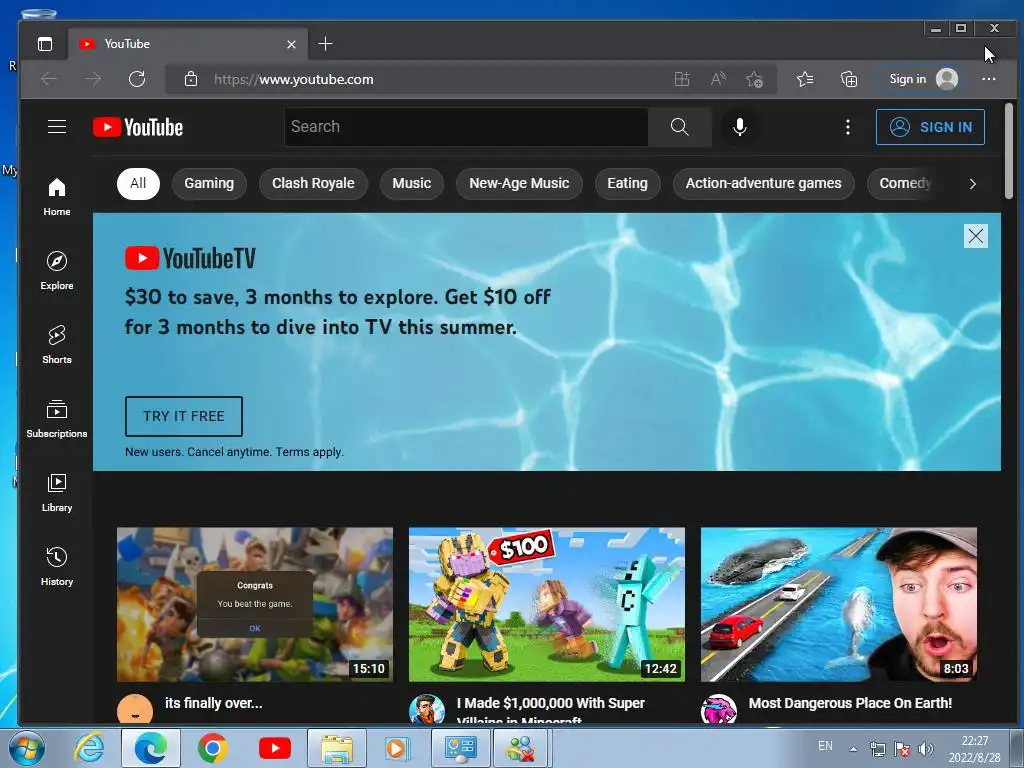
Task: Open the Windows Start menu
Action: (27, 748)
